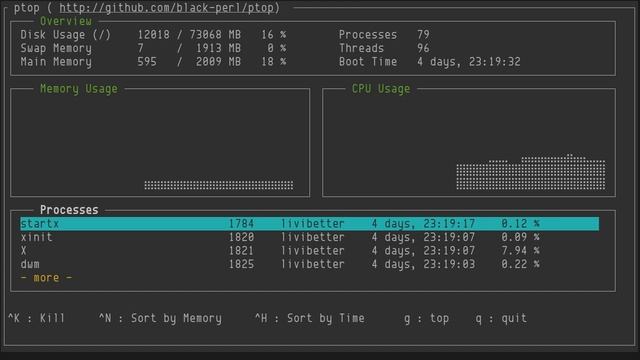Click the Memory Usage dotted bar graph
The image size is (640, 360).
218,185
